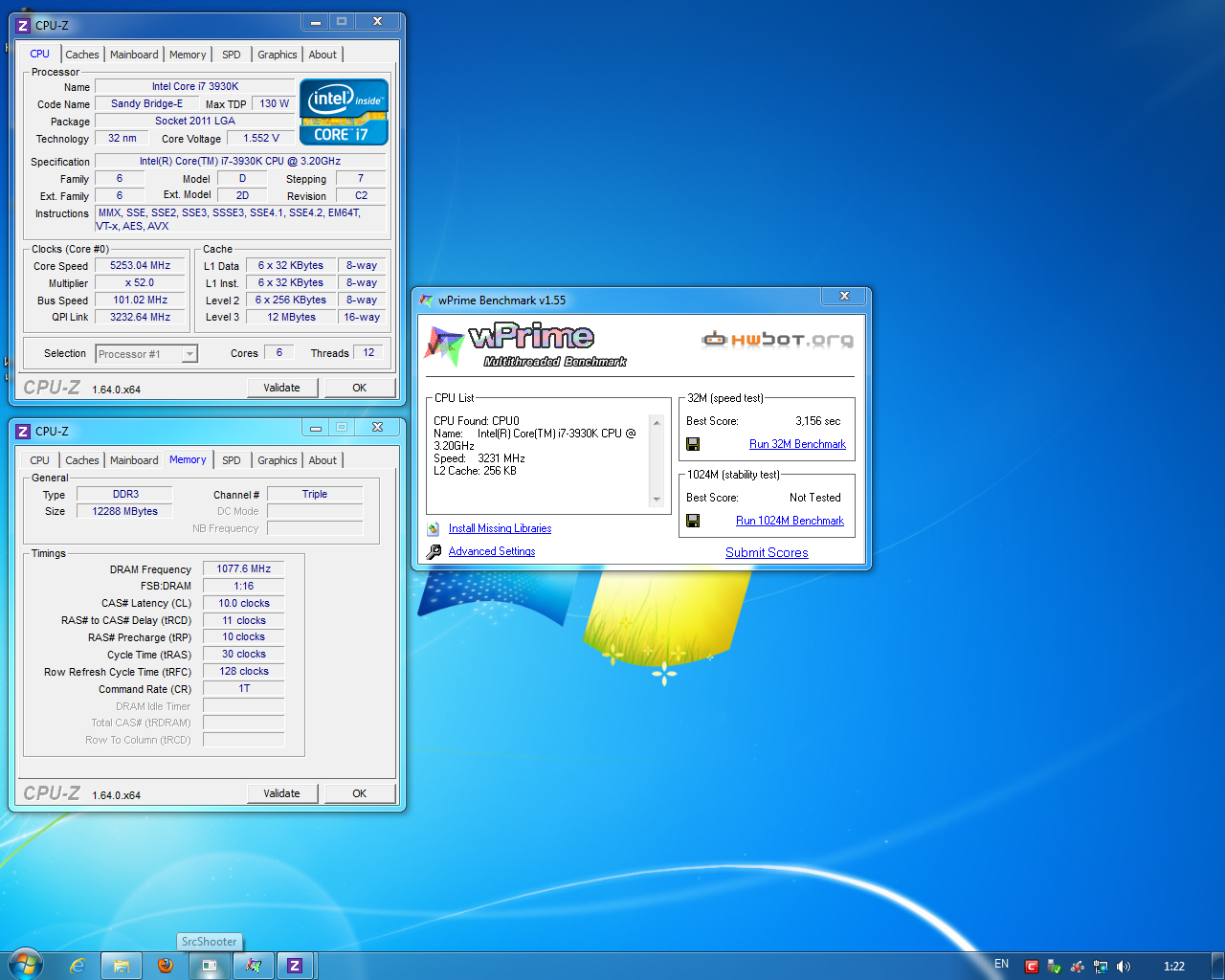The width and height of the screenshot is (1225, 980).
Task: Switch to CPU-Z via its taskbar button
Action: click(x=295, y=966)
